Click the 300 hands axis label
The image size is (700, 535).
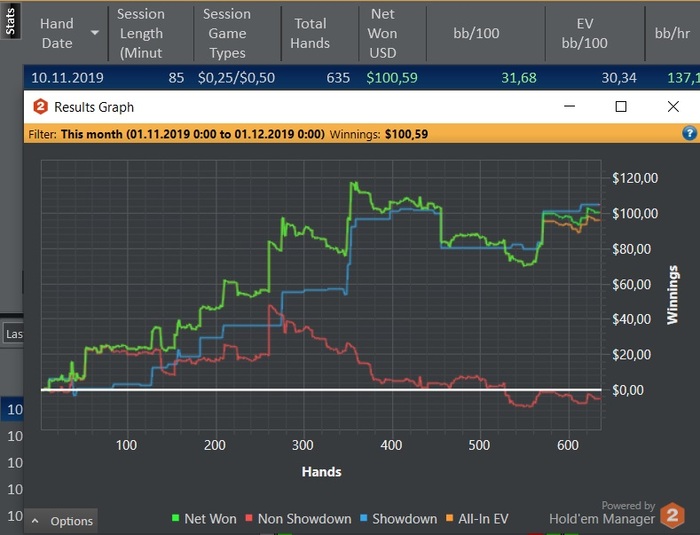(303, 445)
